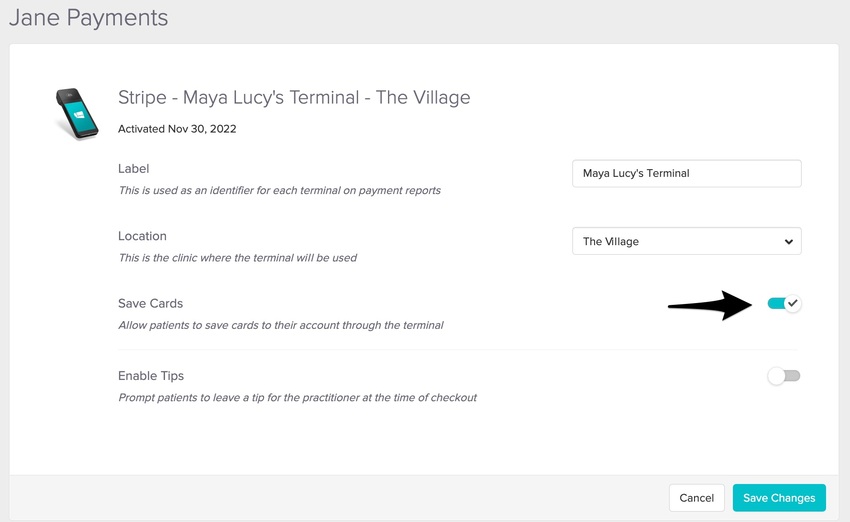This screenshot has width=850, height=522.
Task: Click the black arrow pointing at toggle
Action: [x=710, y=304]
